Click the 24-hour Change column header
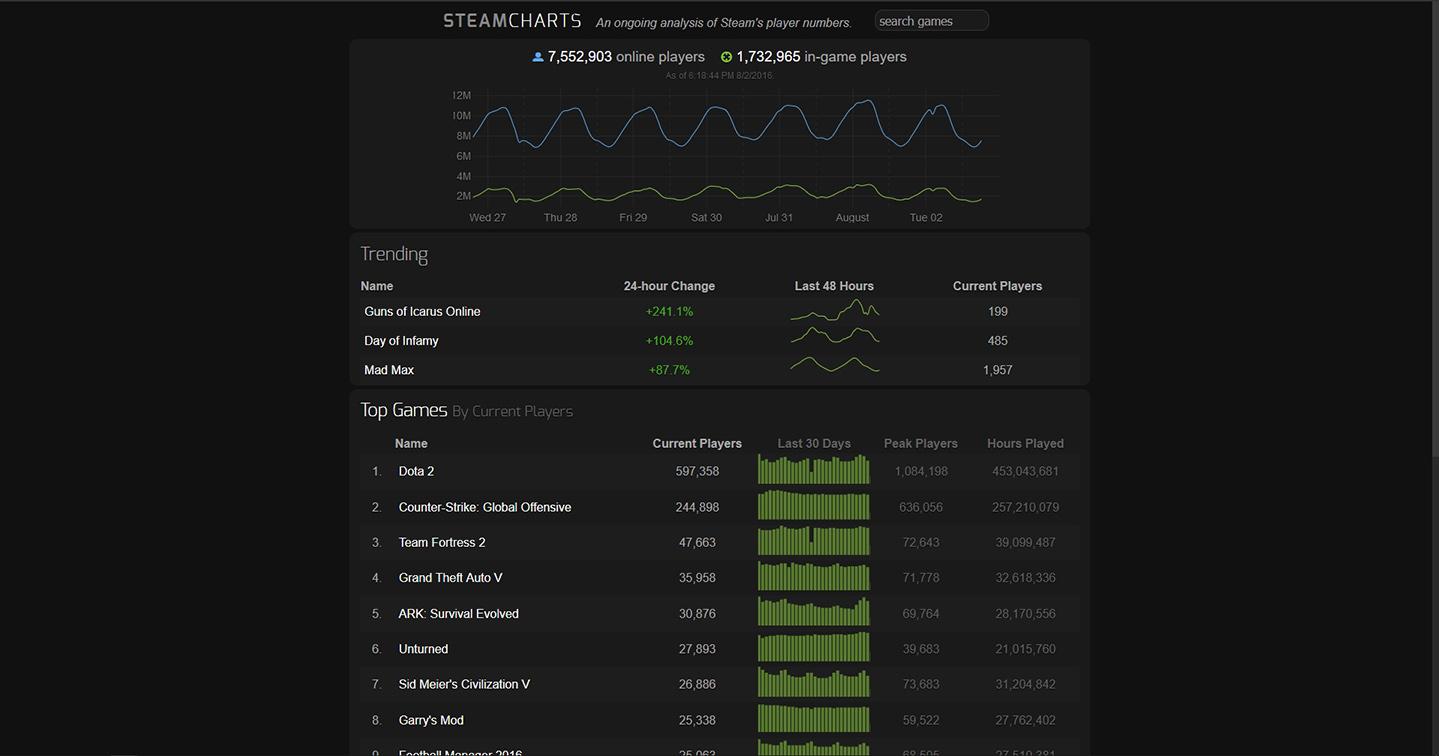The image size is (1439, 756). [x=669, y=285]
